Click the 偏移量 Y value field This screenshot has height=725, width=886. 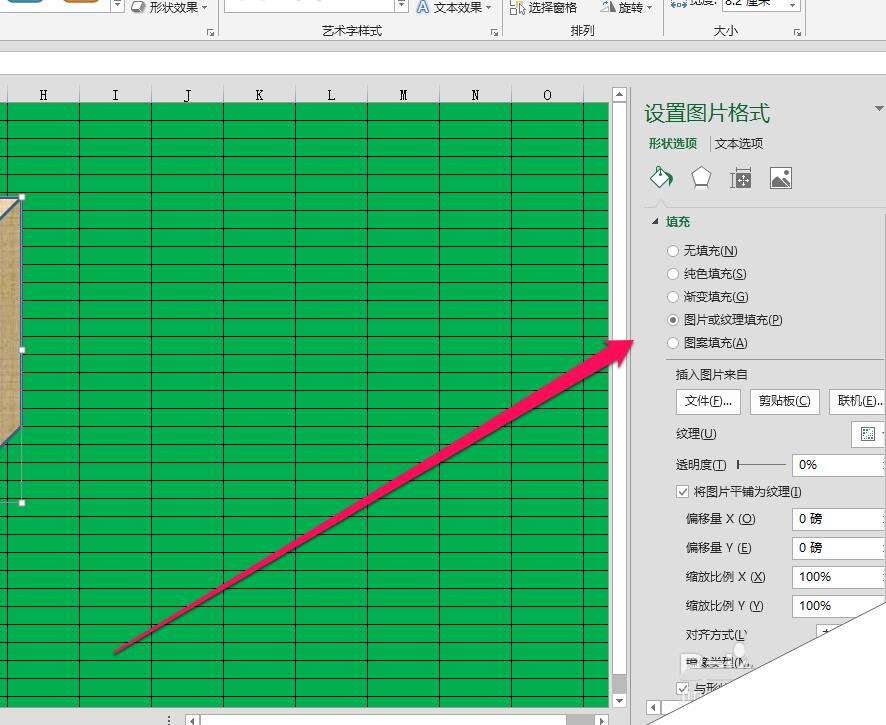tap(837, 548)
